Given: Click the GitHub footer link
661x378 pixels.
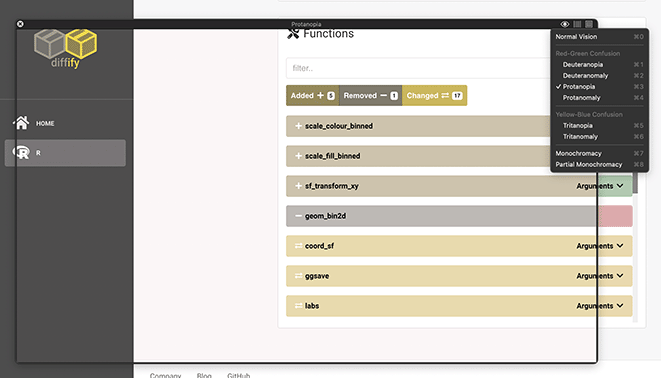Looking at the screenshot, I should pyautogui.click(x=239, y=375).
